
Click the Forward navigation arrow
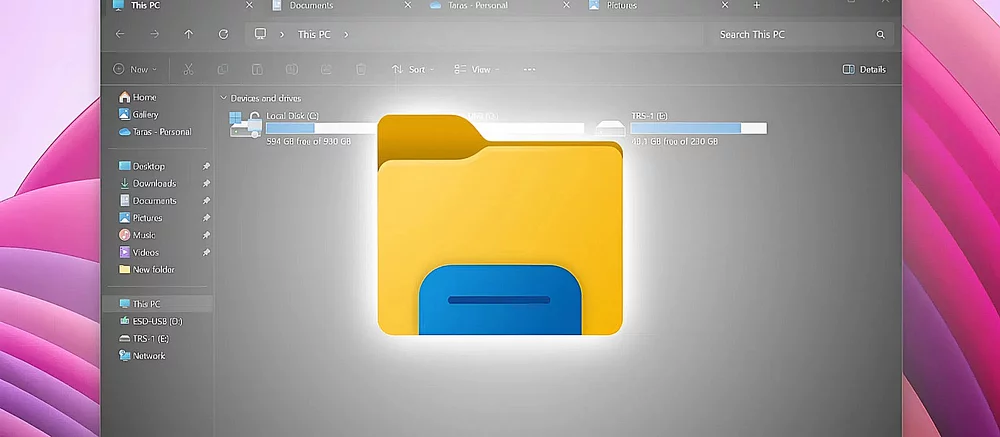coord(154,34)
